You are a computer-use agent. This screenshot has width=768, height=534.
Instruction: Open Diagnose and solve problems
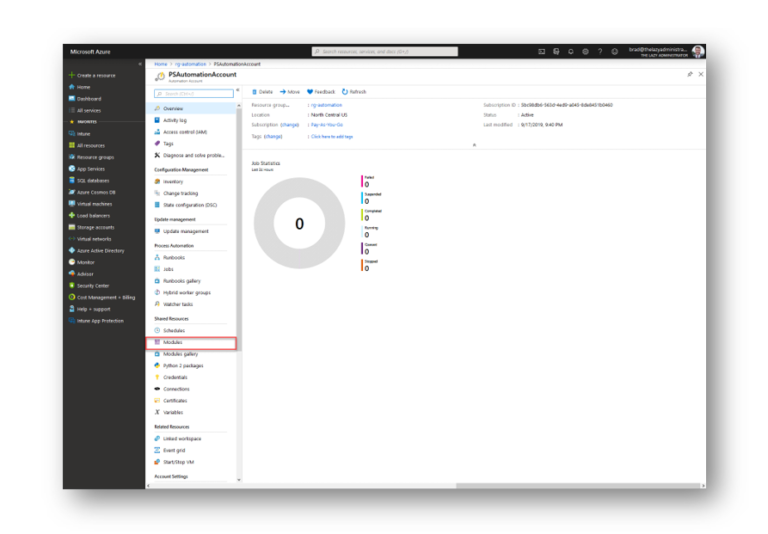pyautogui.click(x=191, y=155)
